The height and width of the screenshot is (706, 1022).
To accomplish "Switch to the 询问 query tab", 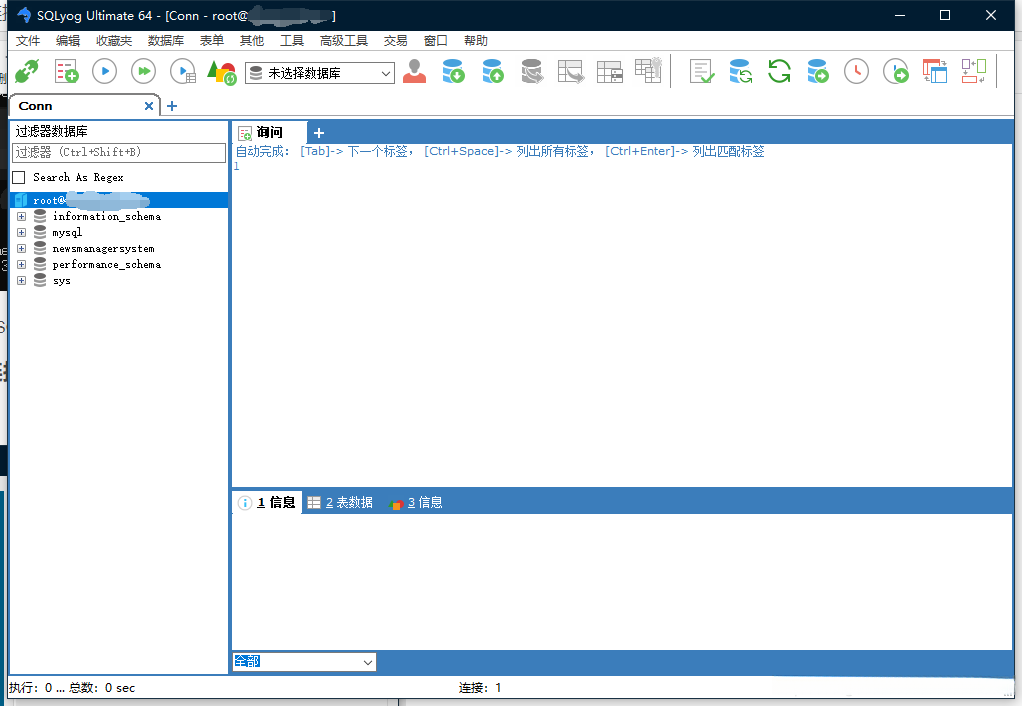I will [x=269, y=133].
